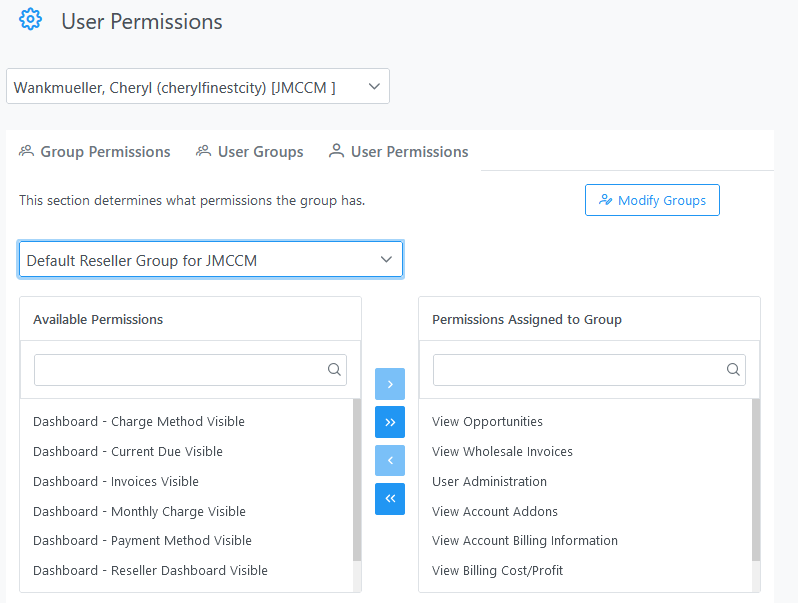Select Dashboard - Charge Method Visible permission

tap(139, 421)
